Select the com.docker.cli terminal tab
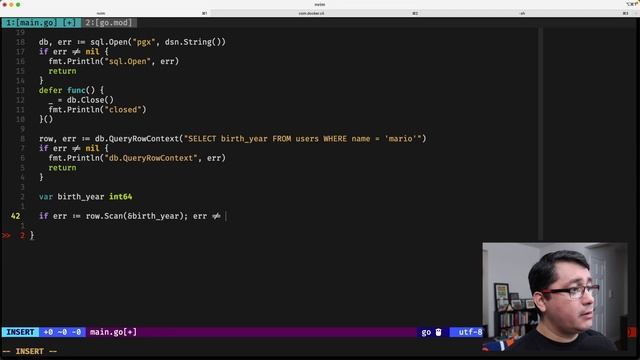Screen dimensions: 640x360 point(311,13)
